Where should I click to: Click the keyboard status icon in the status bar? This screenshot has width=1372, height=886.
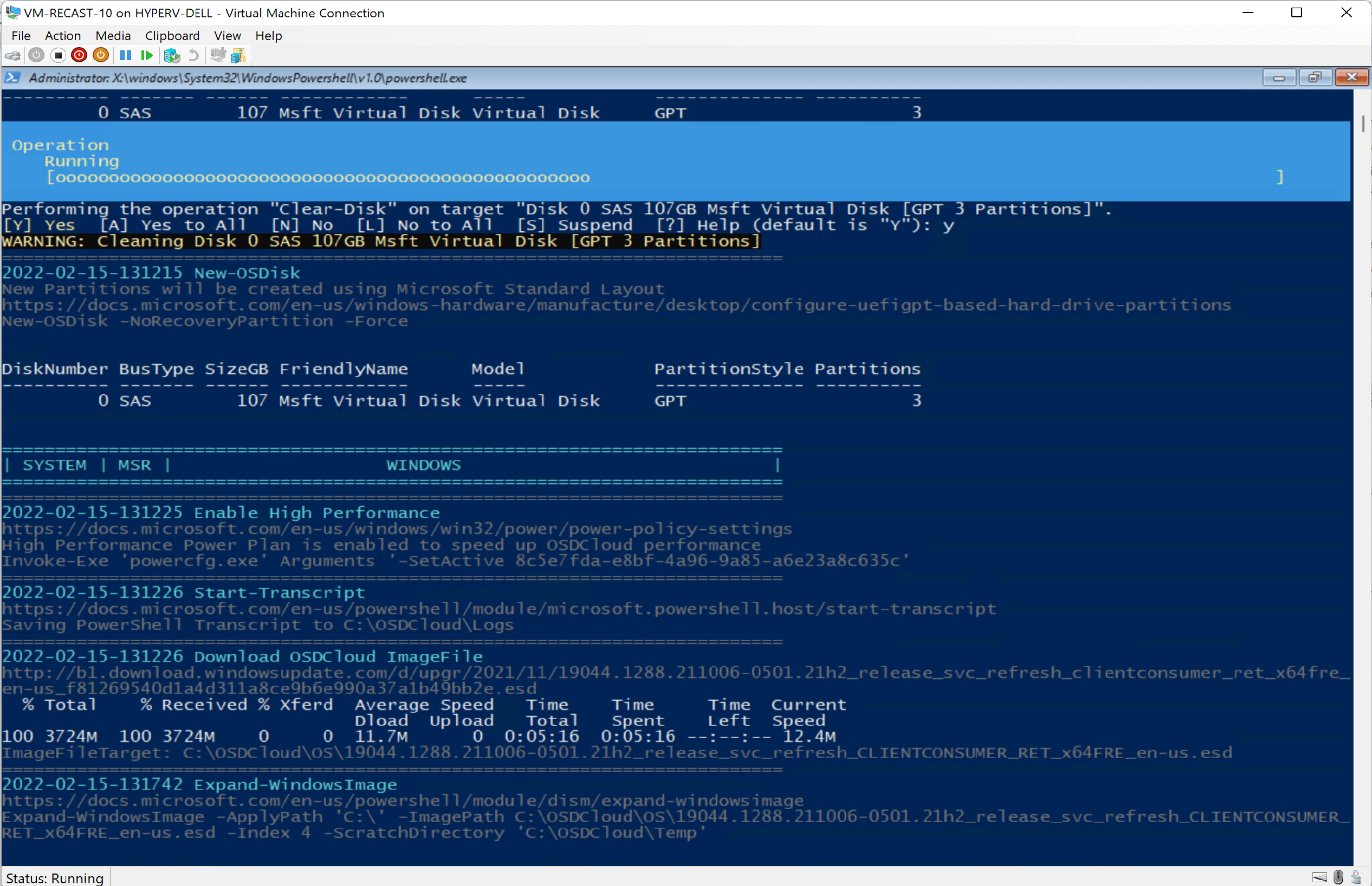pyautogui.click(x=1319, y=877)
